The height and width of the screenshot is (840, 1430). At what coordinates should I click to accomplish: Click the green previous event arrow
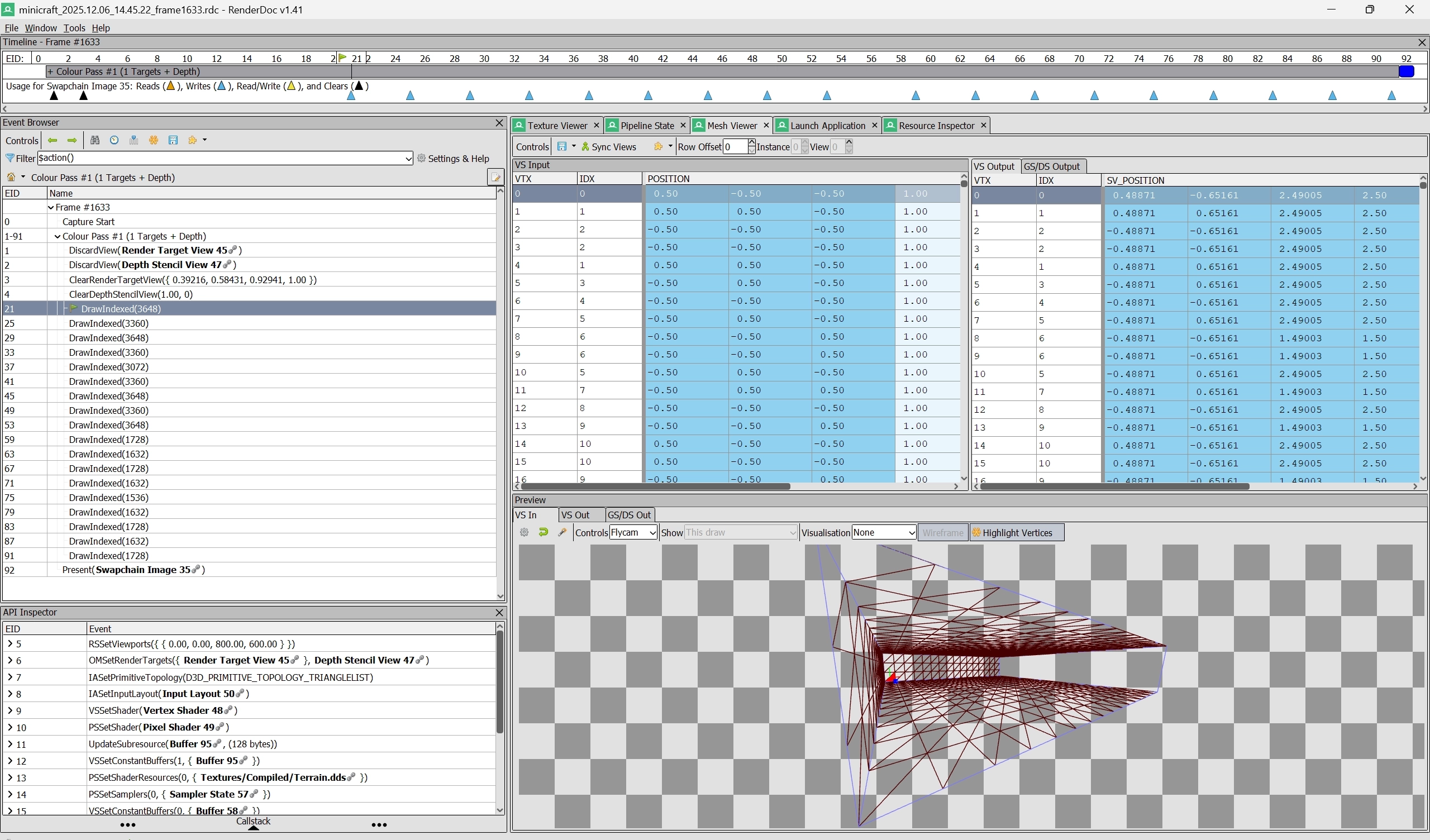pyautogui.click(x=53, y=140)
